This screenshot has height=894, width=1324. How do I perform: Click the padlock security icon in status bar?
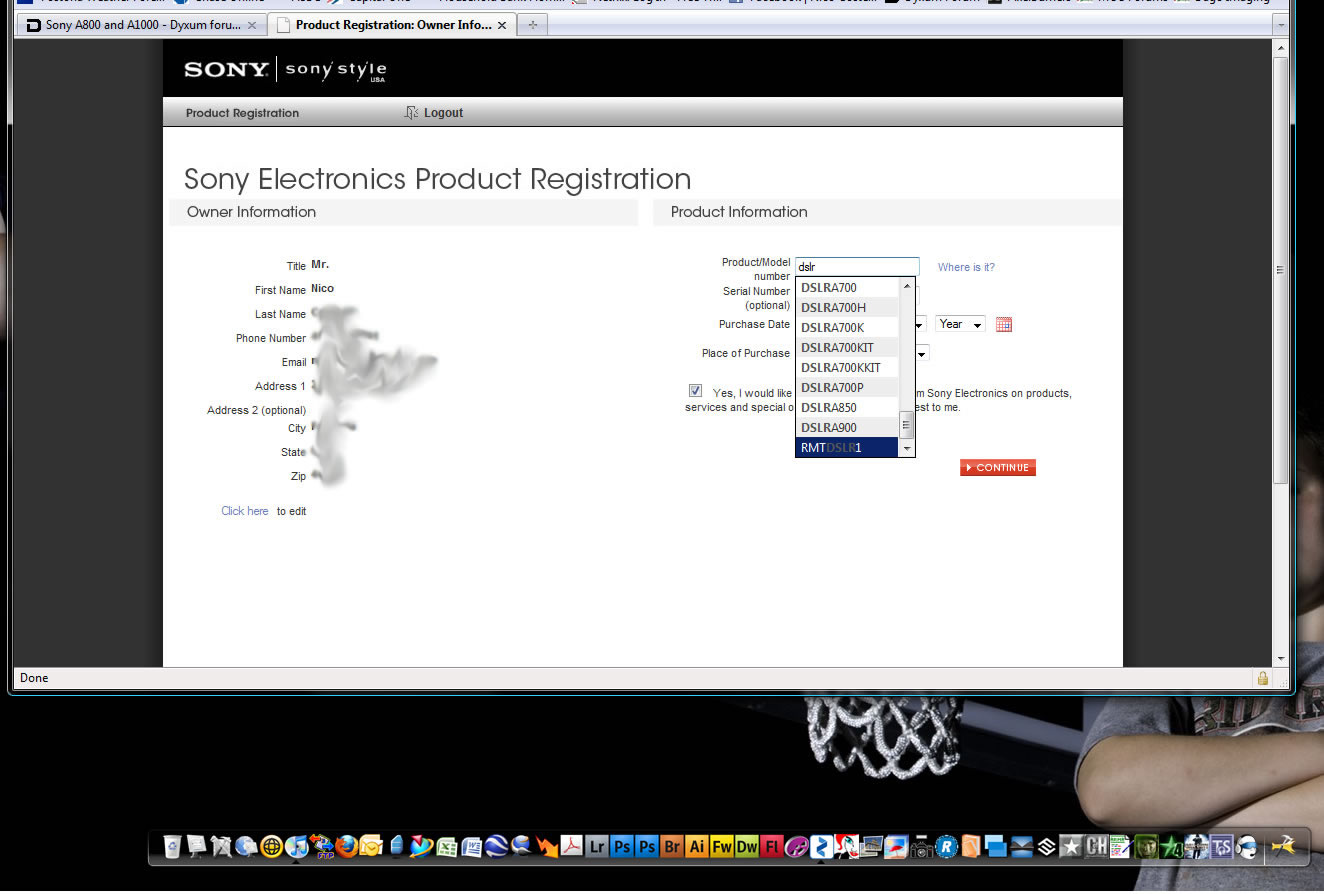click(x=1263, y=678)
